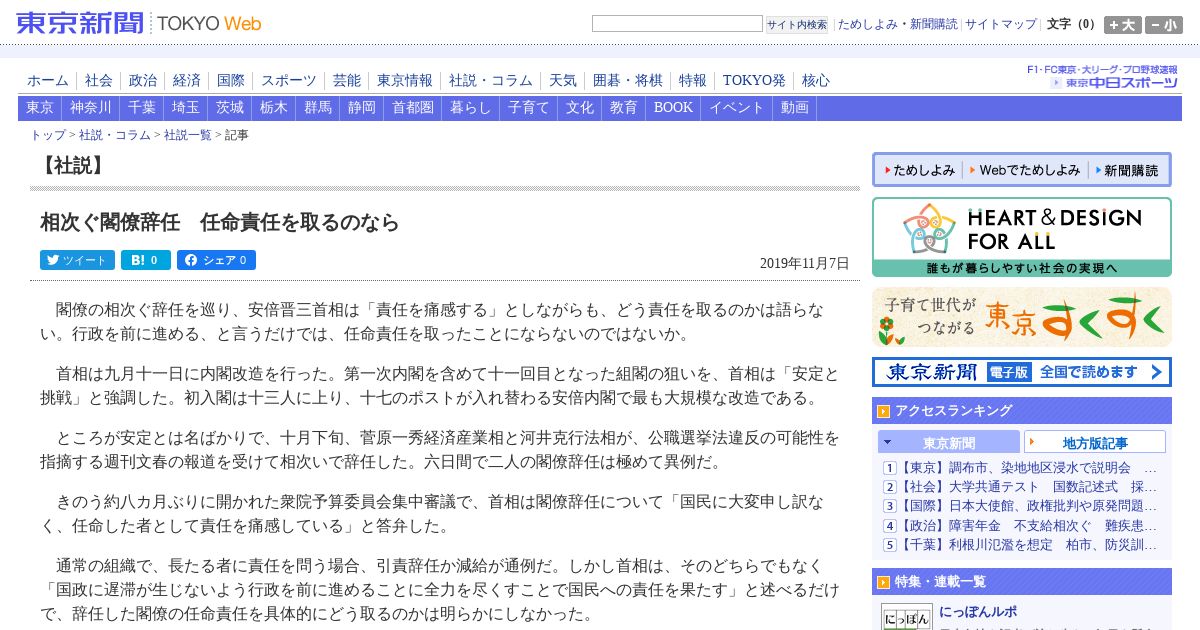Image resolution: width=1200 pixels, height=630 pixels.
Task: Open the 天気 section menu
Action: pos(563,81)
